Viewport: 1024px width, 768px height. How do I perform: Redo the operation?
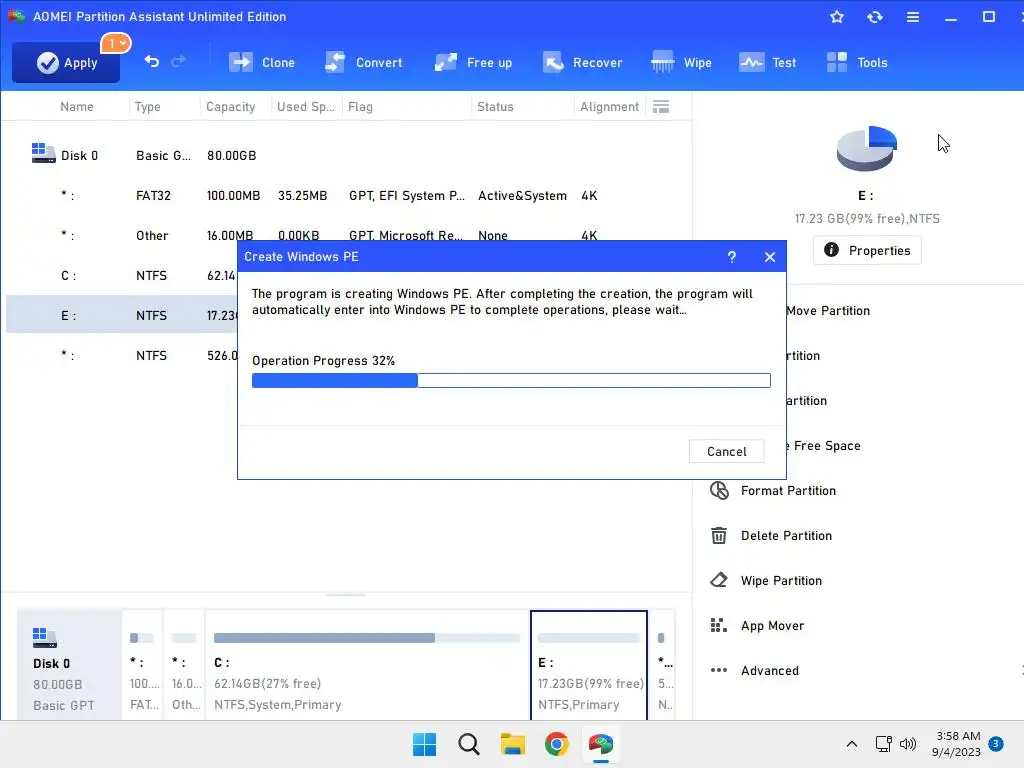click(178, 61)
